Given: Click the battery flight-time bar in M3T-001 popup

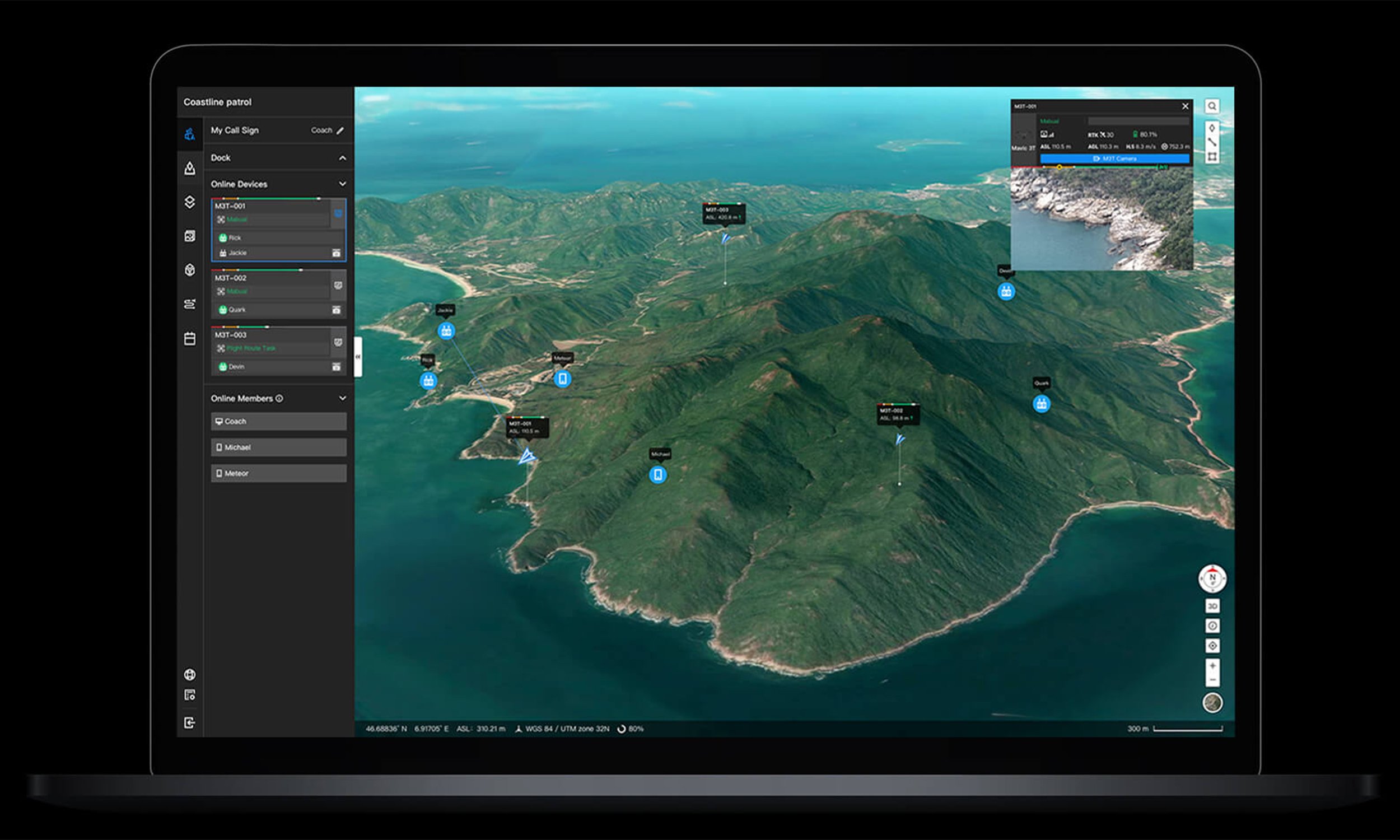Looking at the screenshot, I should (x=1100, y=167).
